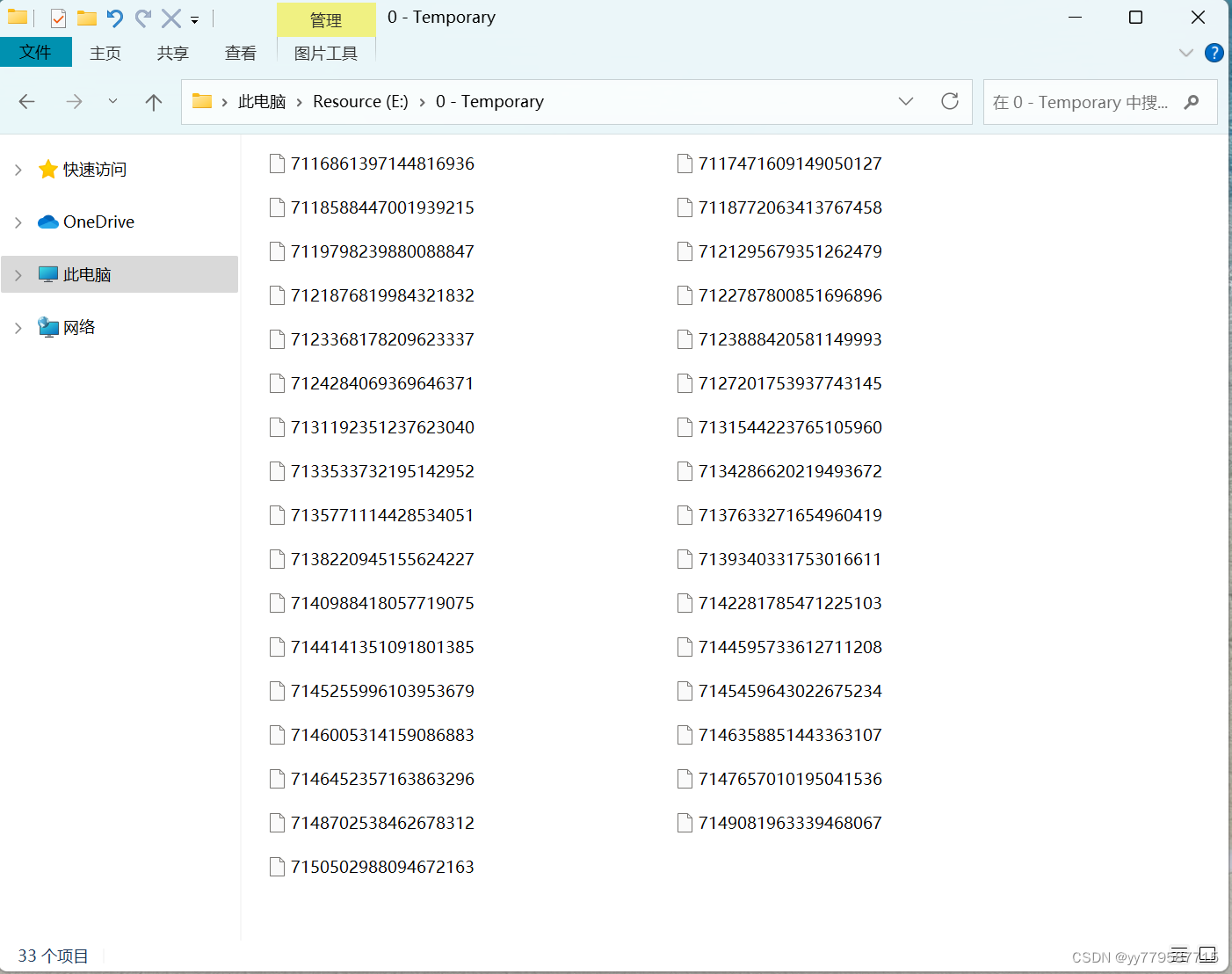Select file name 7142281785471225103
1232x974 pixels.
click(x=790, y=603)
